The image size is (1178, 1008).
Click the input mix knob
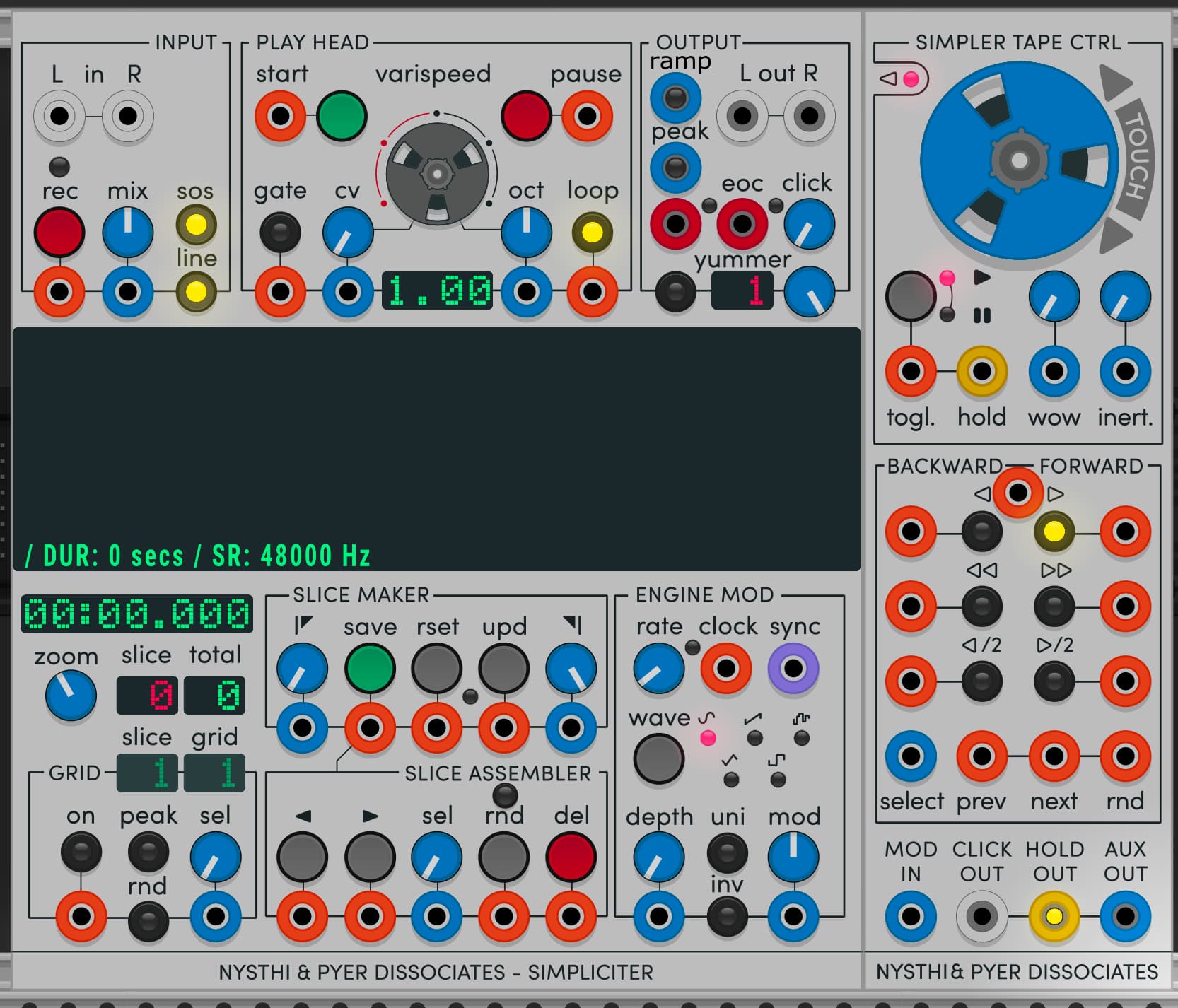[x=128, y=233]
